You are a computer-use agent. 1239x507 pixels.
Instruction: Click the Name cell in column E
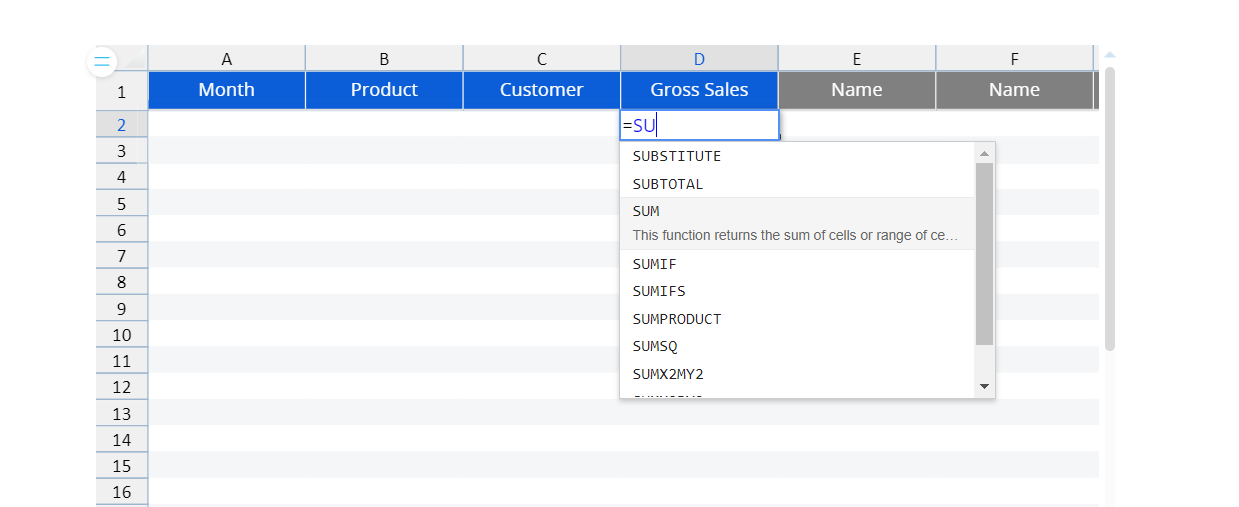(x=857, y=90)
